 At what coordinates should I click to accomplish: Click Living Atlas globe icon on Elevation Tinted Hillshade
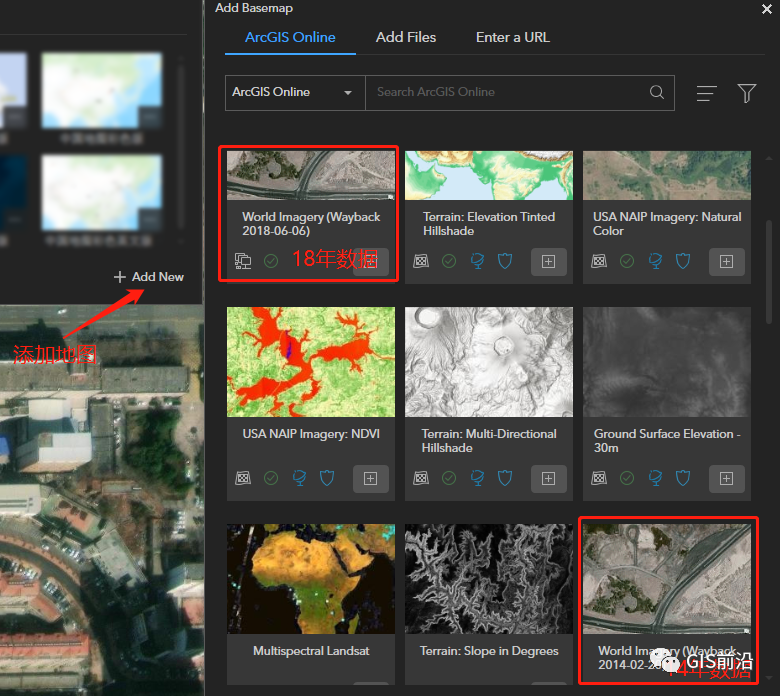tap(477, 261)
